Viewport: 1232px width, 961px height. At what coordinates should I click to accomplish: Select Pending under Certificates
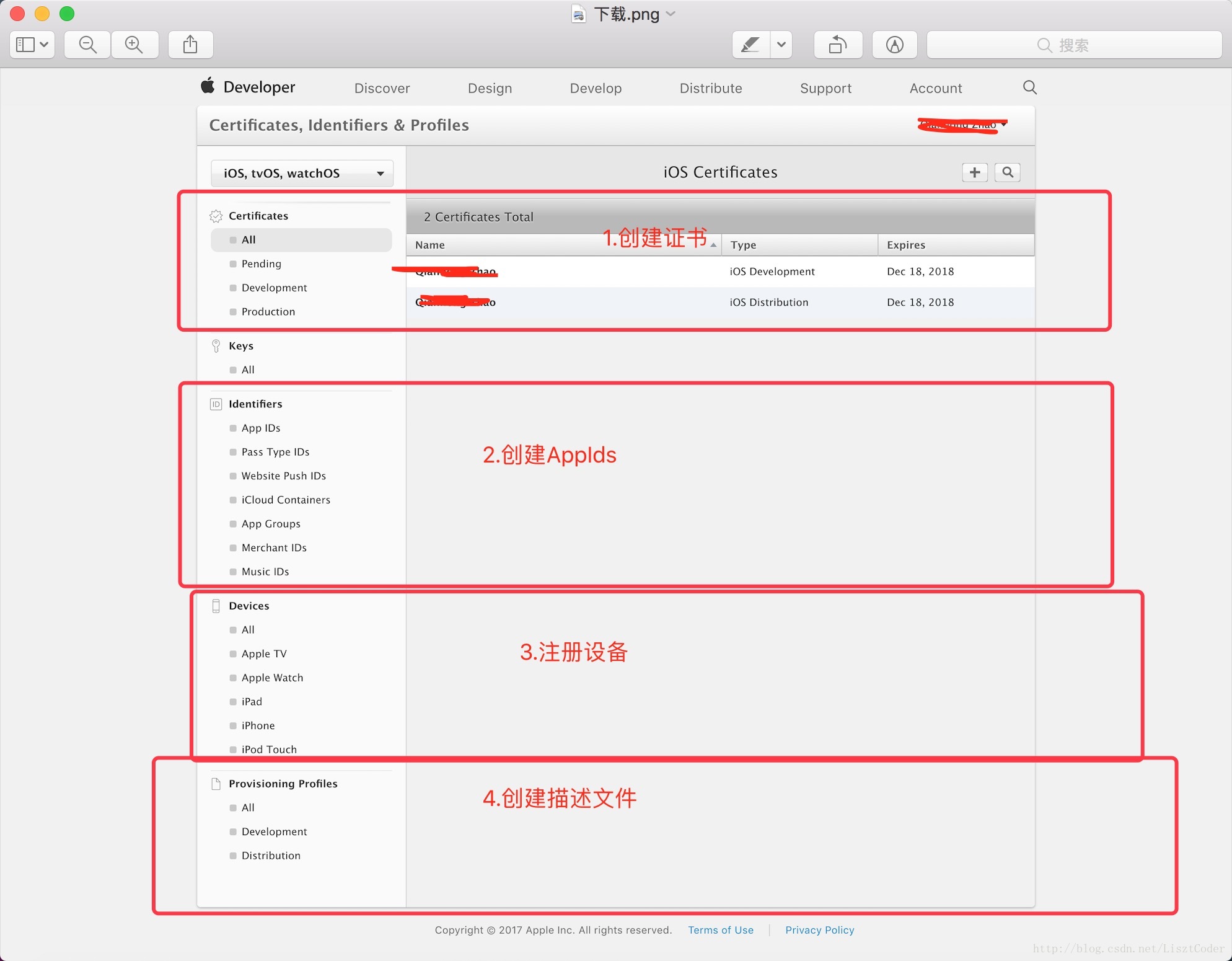pos(262,264)
